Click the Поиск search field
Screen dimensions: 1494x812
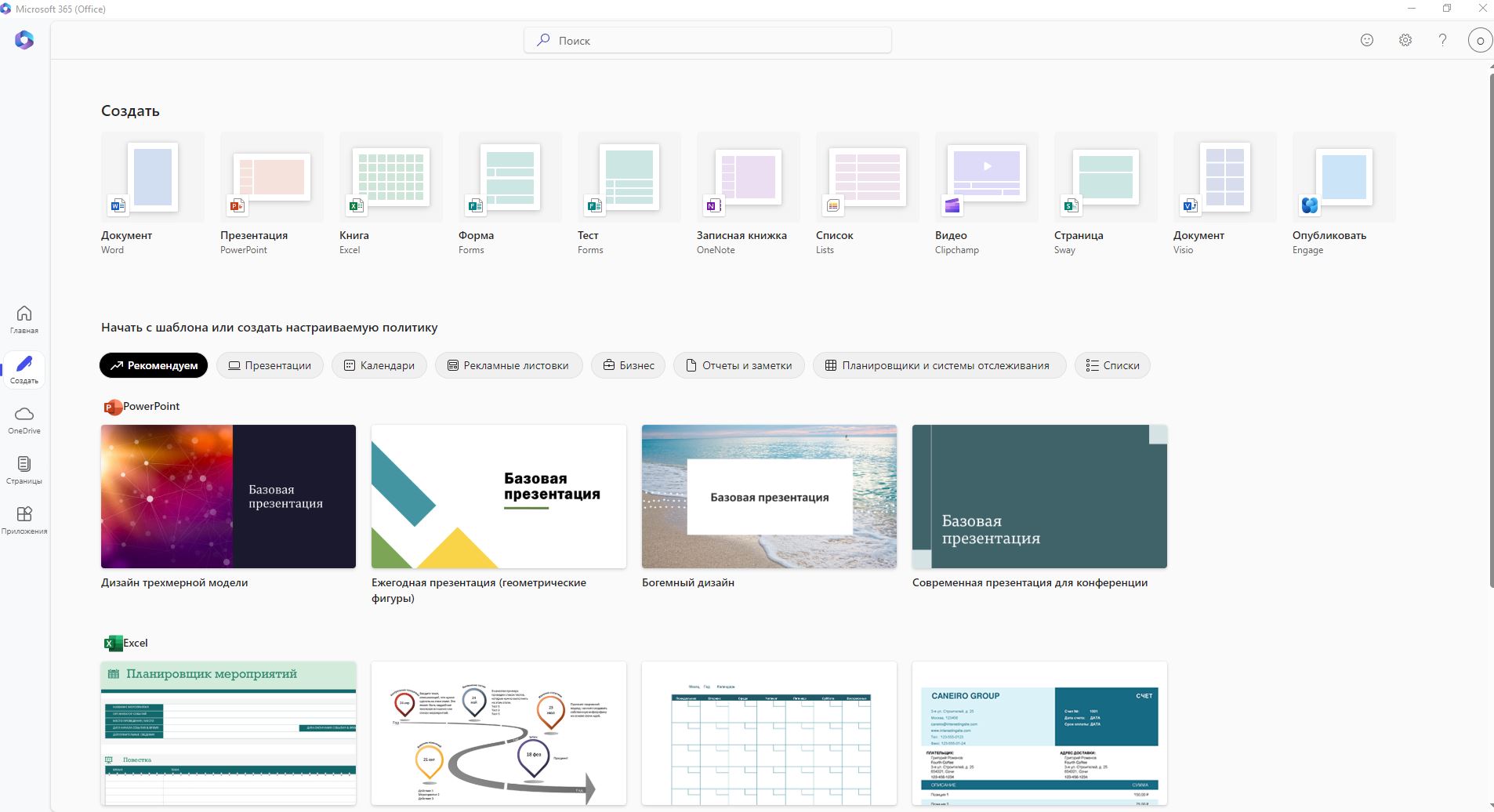point(708,40)
